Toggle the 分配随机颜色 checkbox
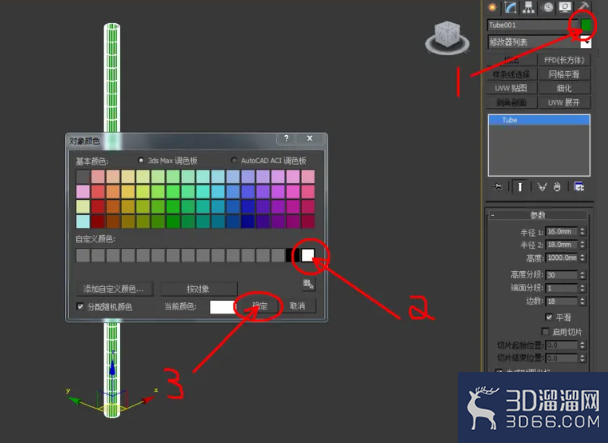The height and width of the screenshot is (443, 608). (x=80, y=307)
